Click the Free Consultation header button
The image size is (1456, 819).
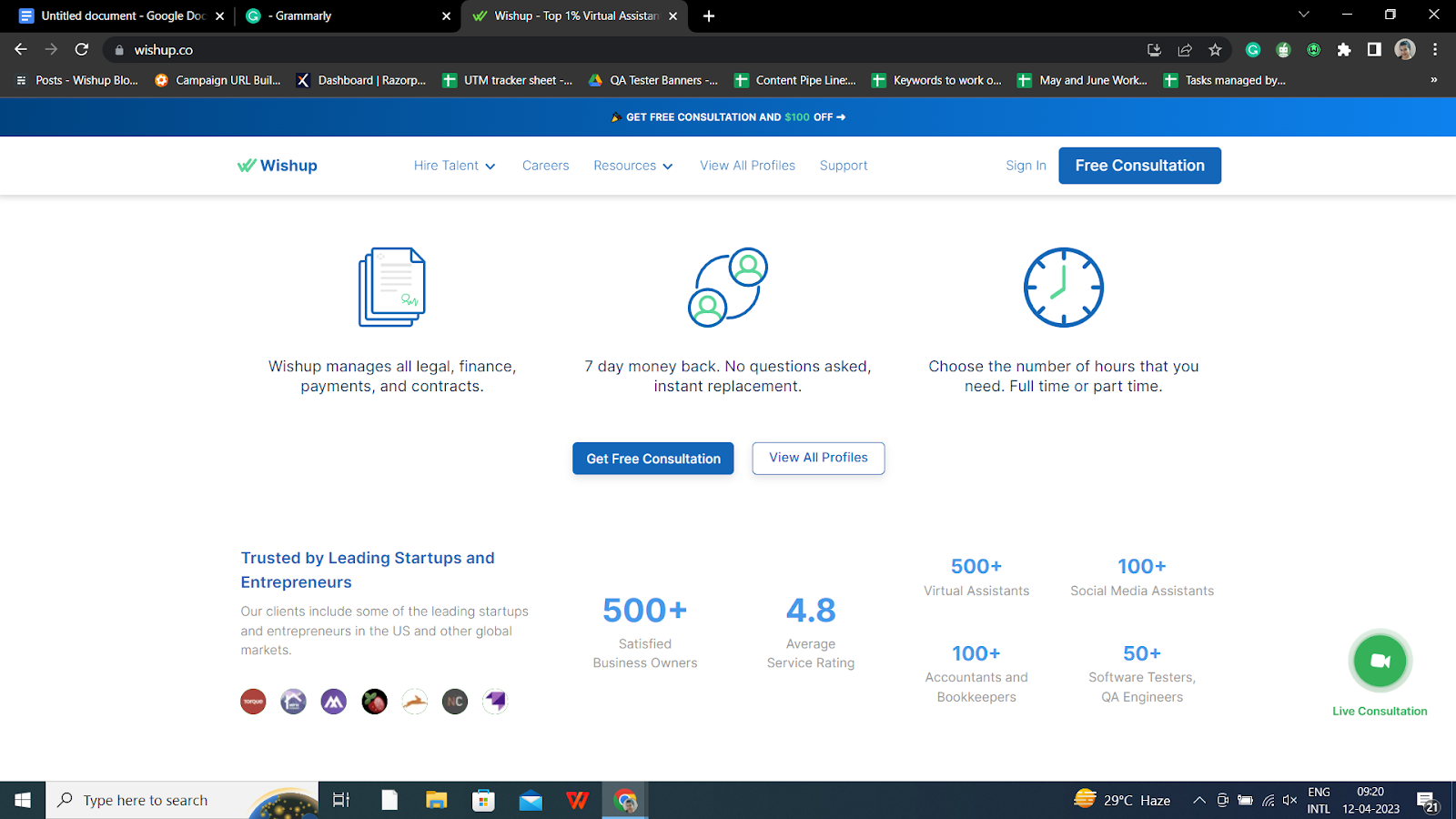(1139, 166)
